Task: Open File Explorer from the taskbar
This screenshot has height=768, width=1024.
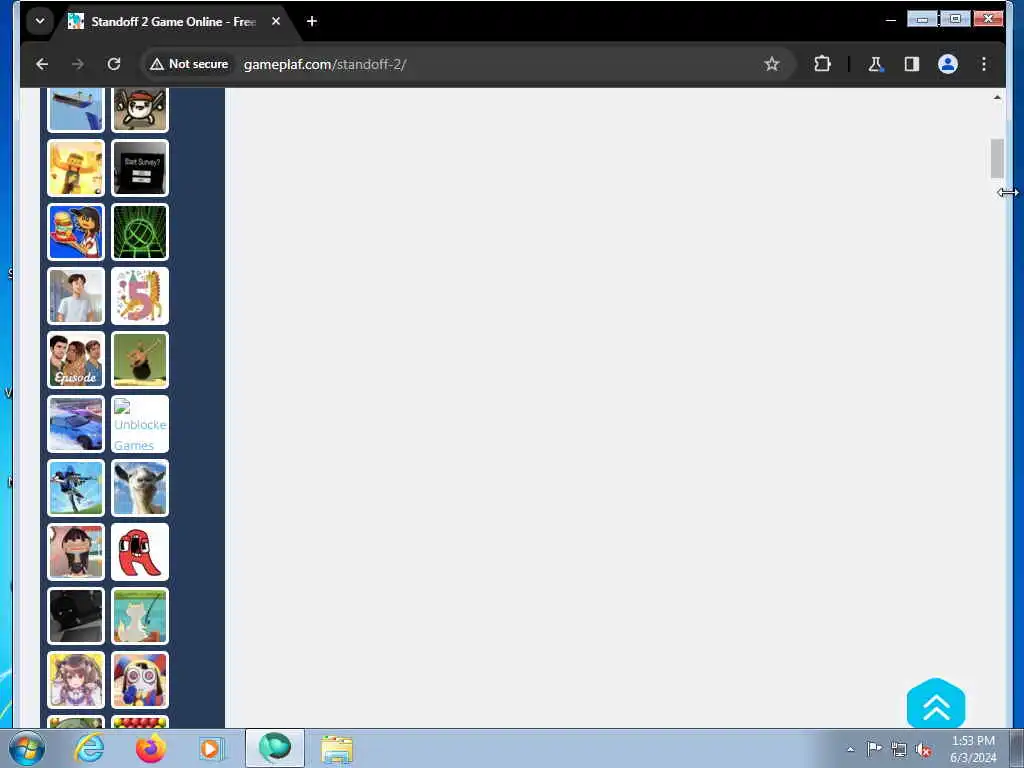Action: tap(337, 749)
